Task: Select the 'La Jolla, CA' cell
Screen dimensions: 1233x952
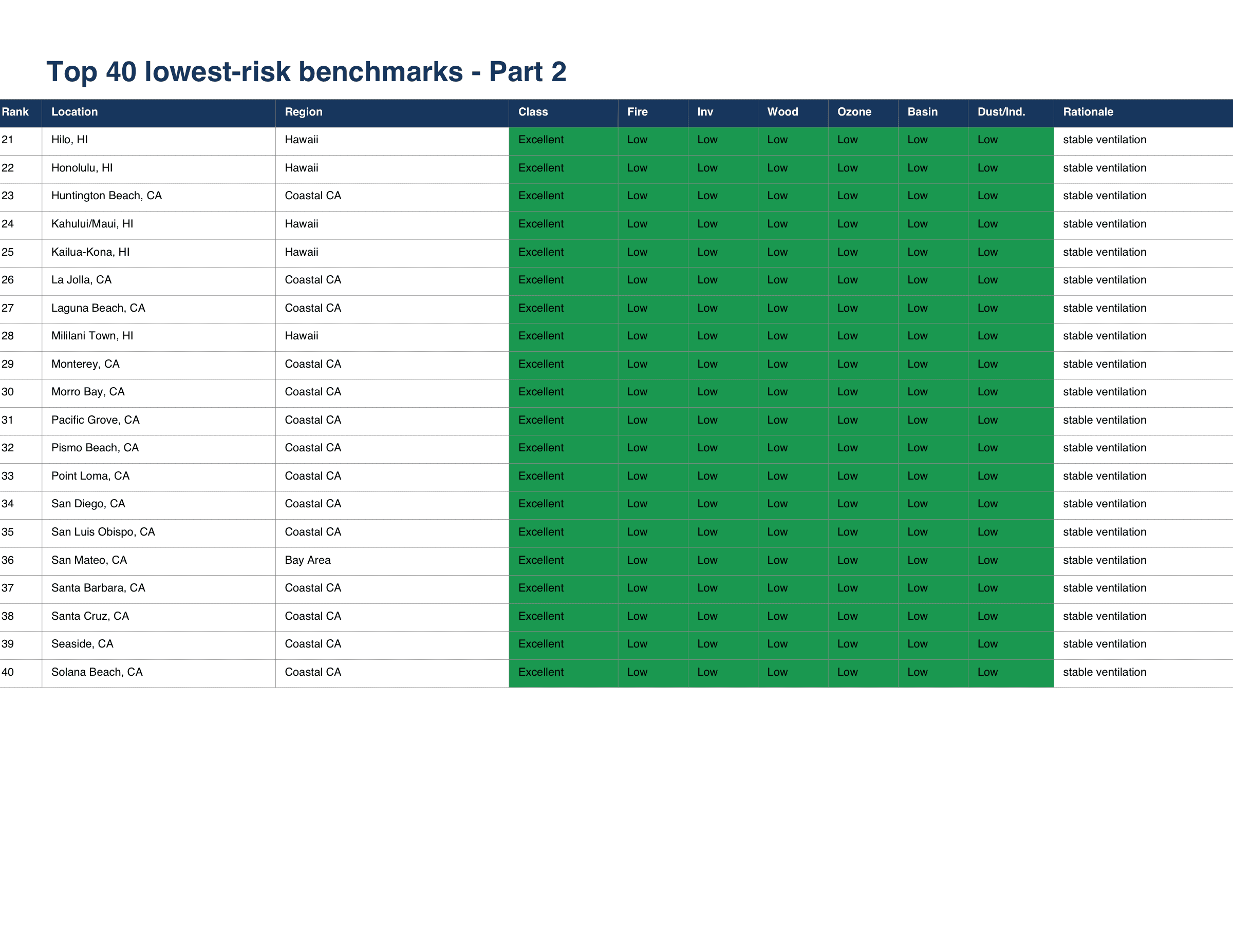Action: pyautogui.click(x=159, y=280)
